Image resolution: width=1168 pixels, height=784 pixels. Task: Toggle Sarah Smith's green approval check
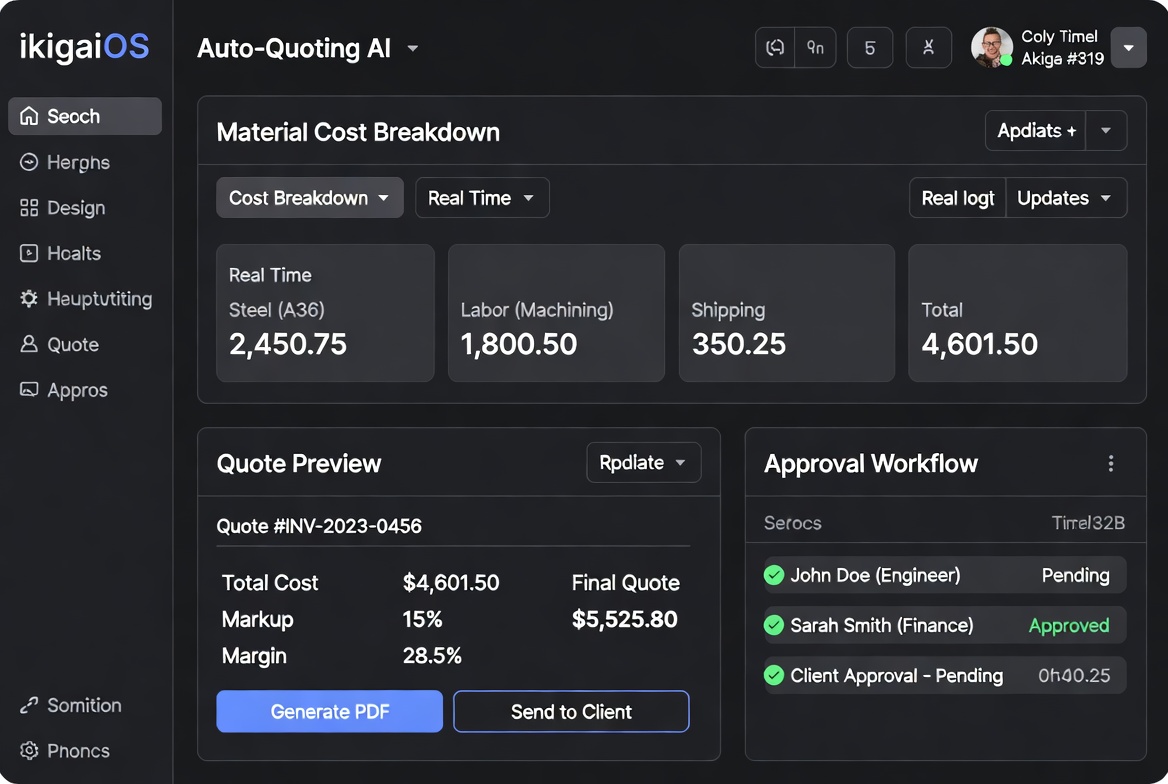point(773,625)
